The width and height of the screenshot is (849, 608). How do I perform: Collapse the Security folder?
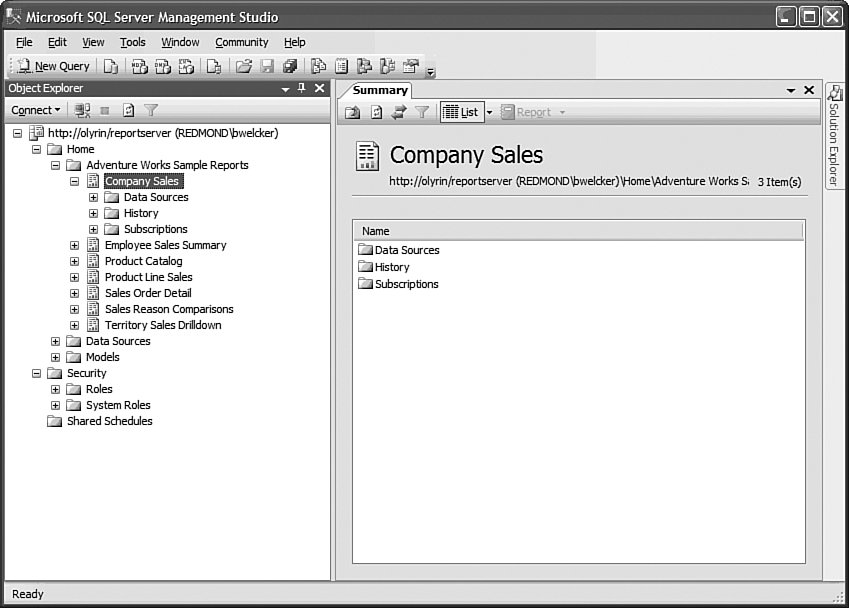click(x=36, y=373)
